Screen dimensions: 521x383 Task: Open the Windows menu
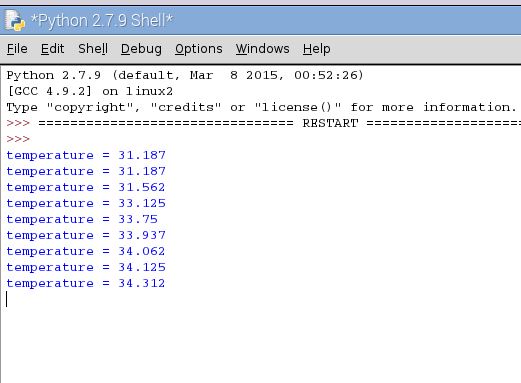click(x=263, y=49)
